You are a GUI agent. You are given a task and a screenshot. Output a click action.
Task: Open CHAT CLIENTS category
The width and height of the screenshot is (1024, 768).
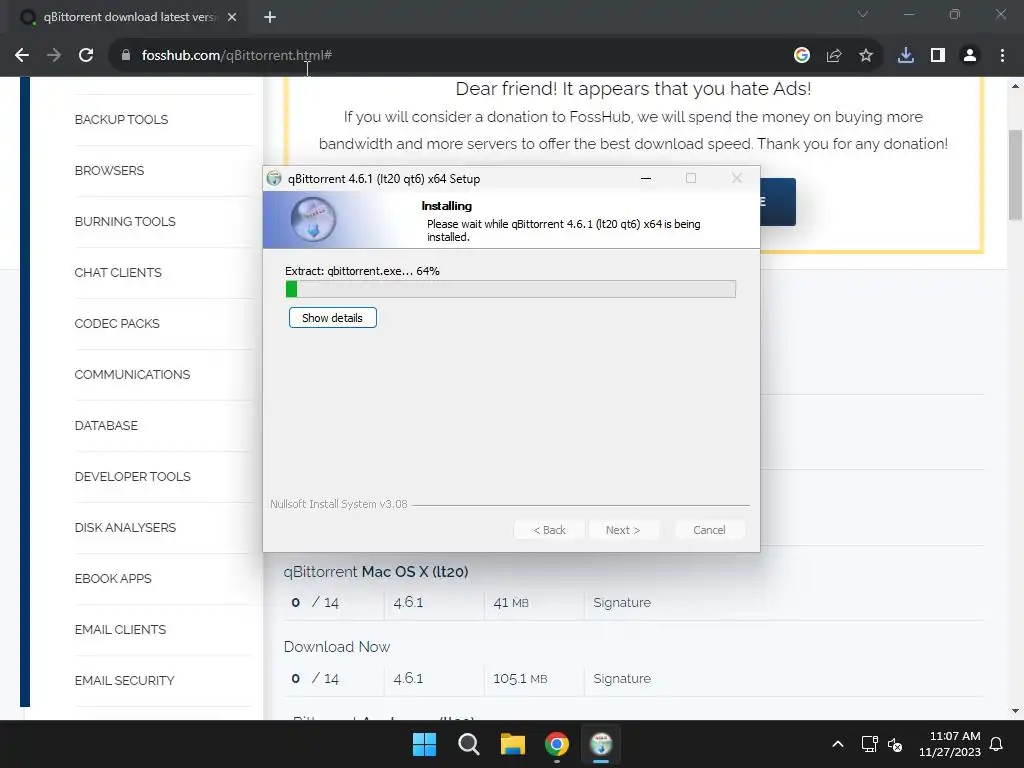118,272
